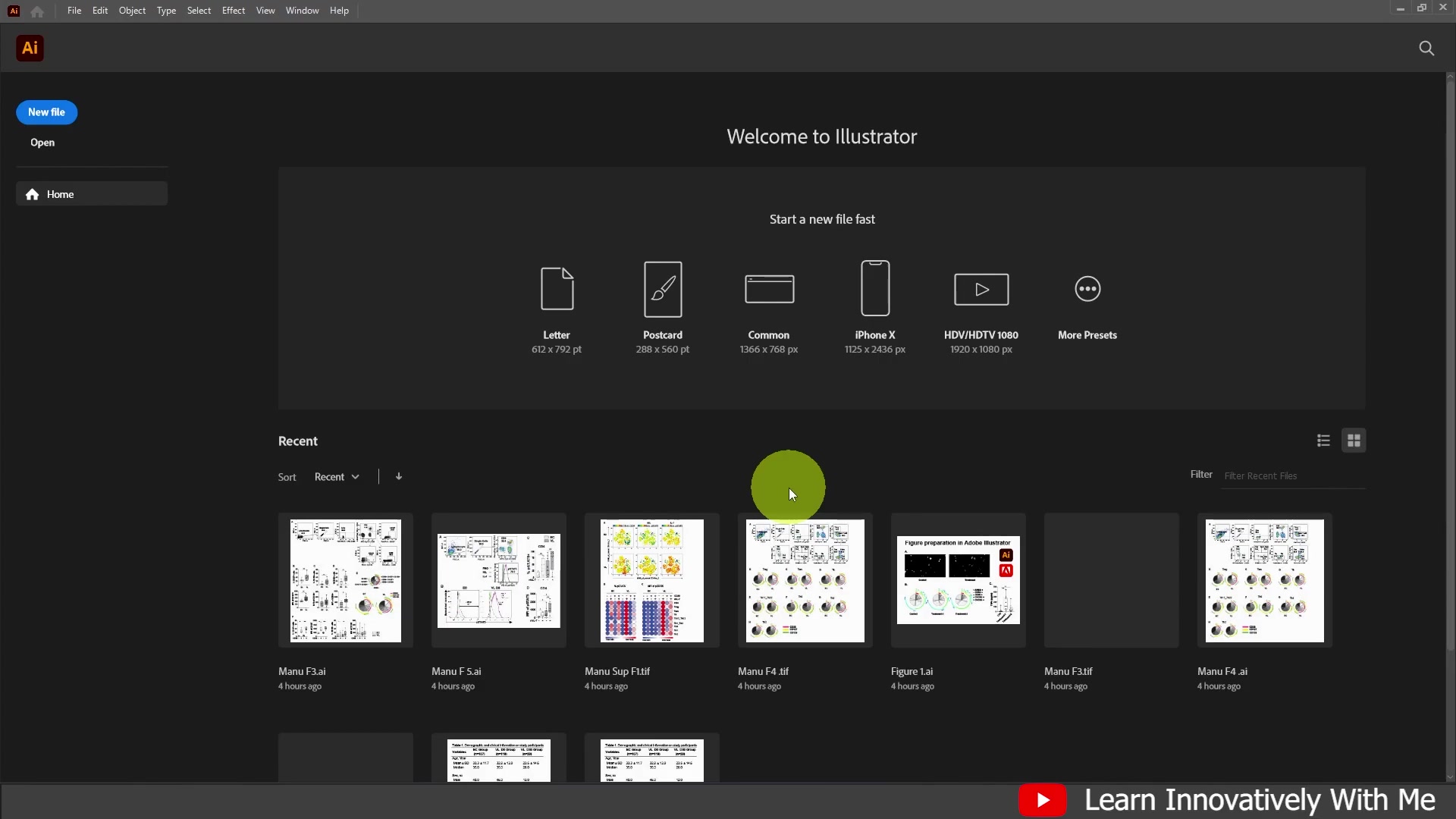This screenshot has height=819, width=1456.
Task: Open the Manu F3.ai thumbnail
Action: 346,581
